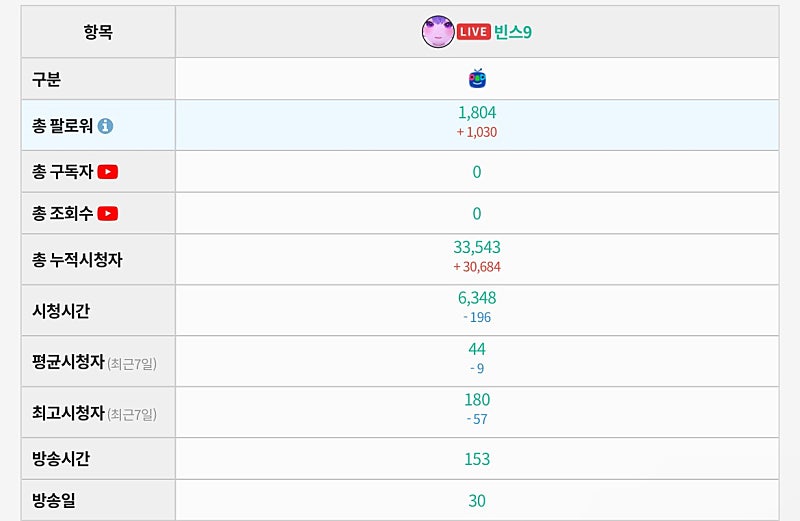Click the 항목 column header

[98, 32]
